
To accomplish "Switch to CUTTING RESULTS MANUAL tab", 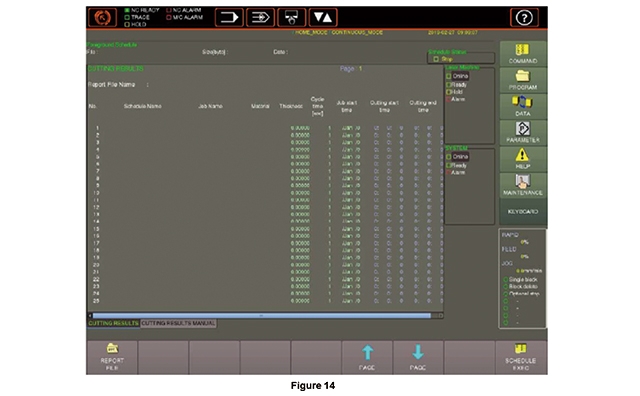I will 178,323.
